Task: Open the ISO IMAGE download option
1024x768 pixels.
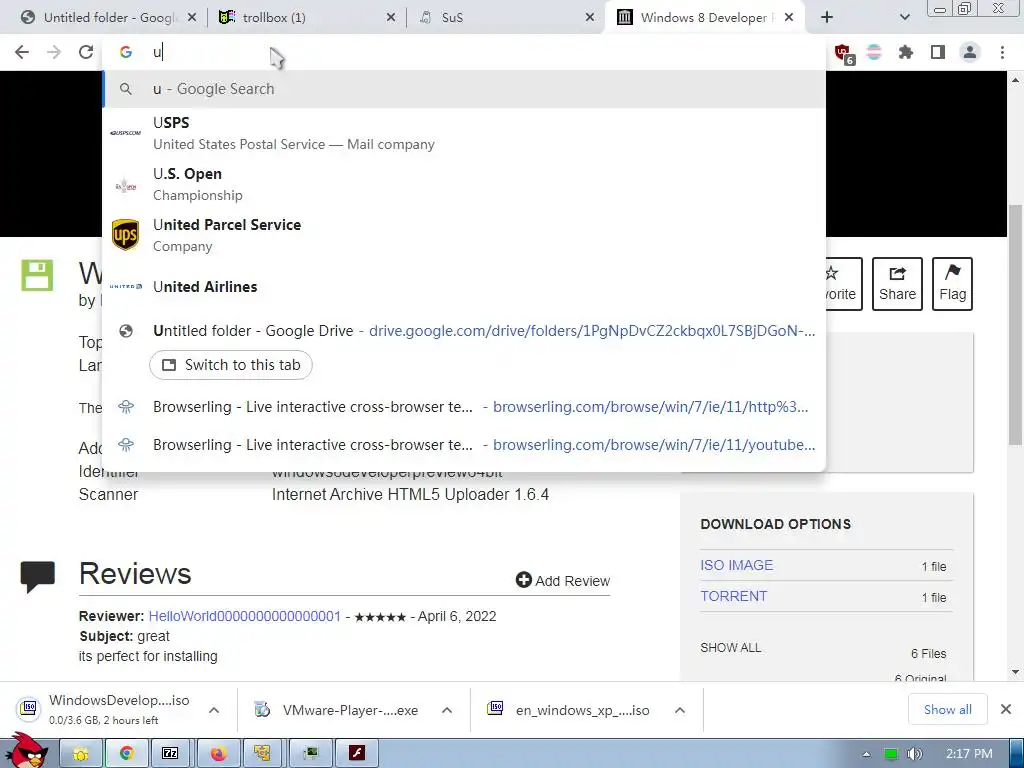Action: tap(736, 566)
